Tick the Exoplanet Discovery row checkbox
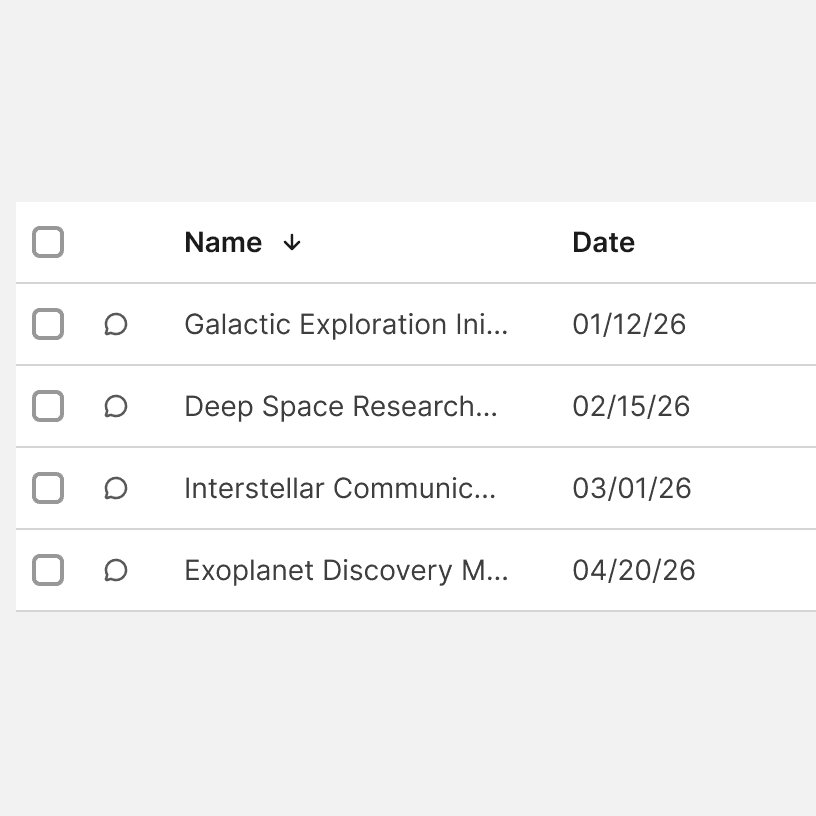The width and height of the screenshot is (816, 816). pos(48,571)
